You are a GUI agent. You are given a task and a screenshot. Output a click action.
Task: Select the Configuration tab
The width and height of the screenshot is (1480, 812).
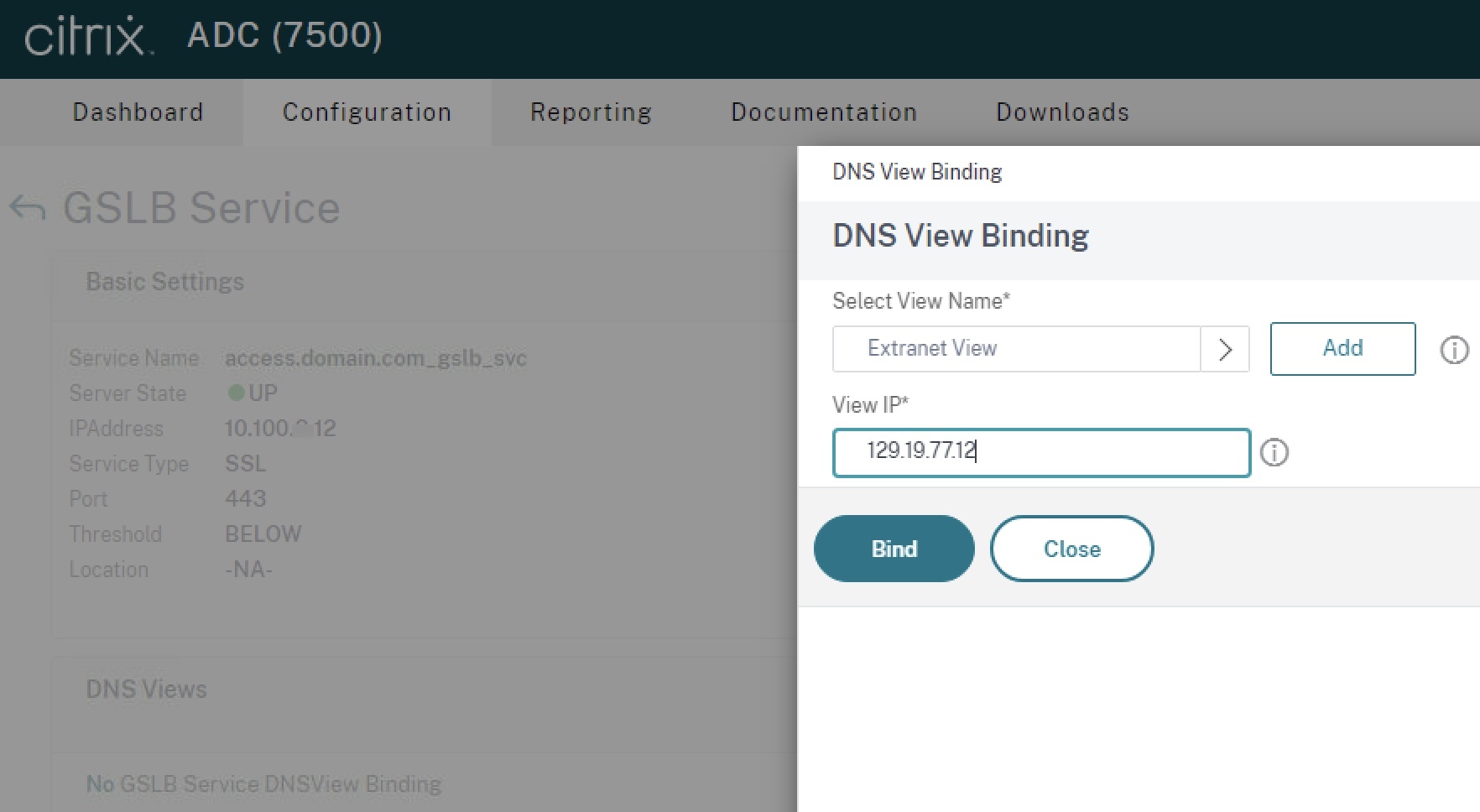367,112
